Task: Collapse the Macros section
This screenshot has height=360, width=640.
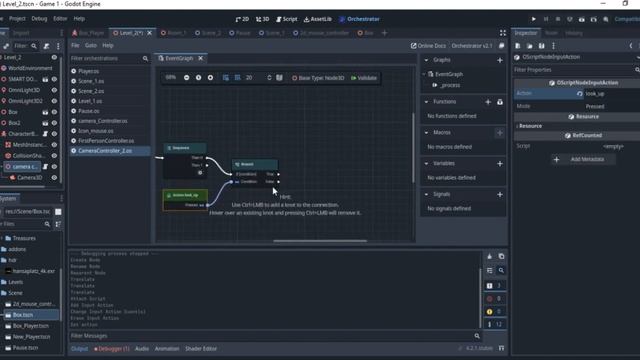Action: (426, 133)
